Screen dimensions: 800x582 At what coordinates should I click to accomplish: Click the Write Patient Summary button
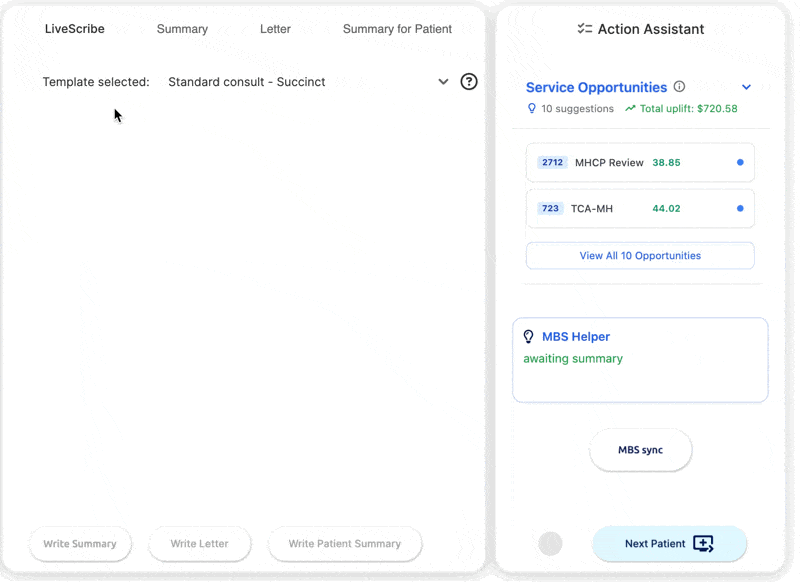pyautogui.click(x=345, y=544)
